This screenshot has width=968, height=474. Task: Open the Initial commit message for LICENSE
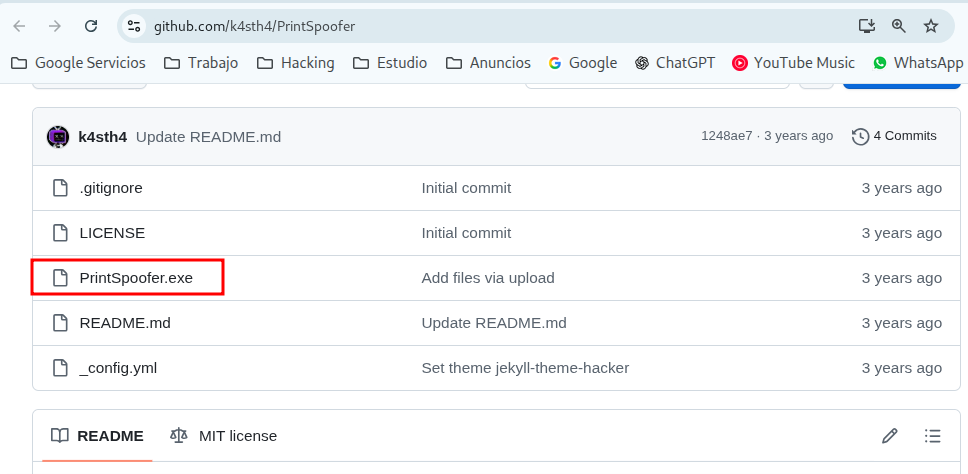tap(466, 233)
